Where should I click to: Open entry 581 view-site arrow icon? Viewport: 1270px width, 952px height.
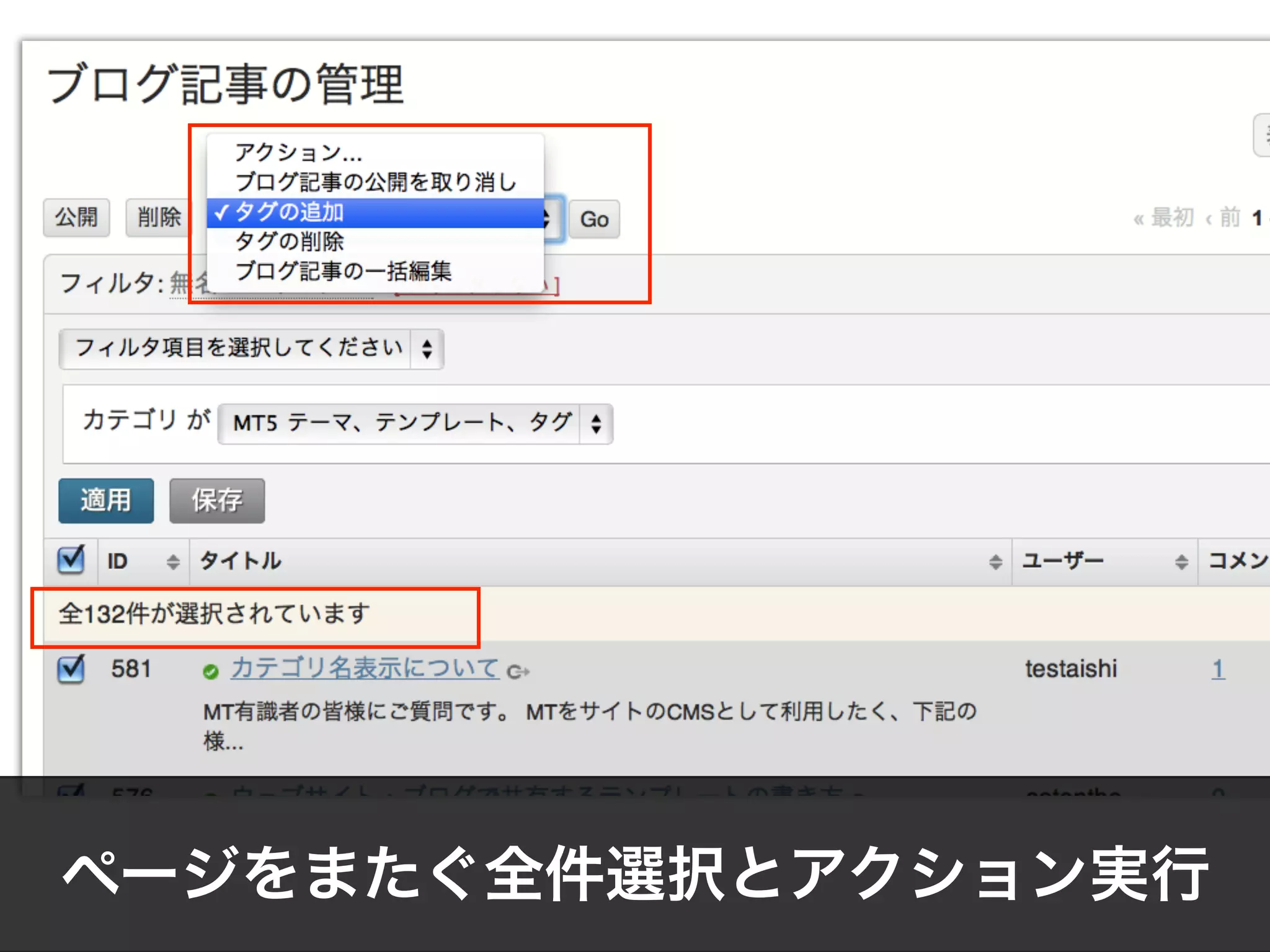coord(518,671)
